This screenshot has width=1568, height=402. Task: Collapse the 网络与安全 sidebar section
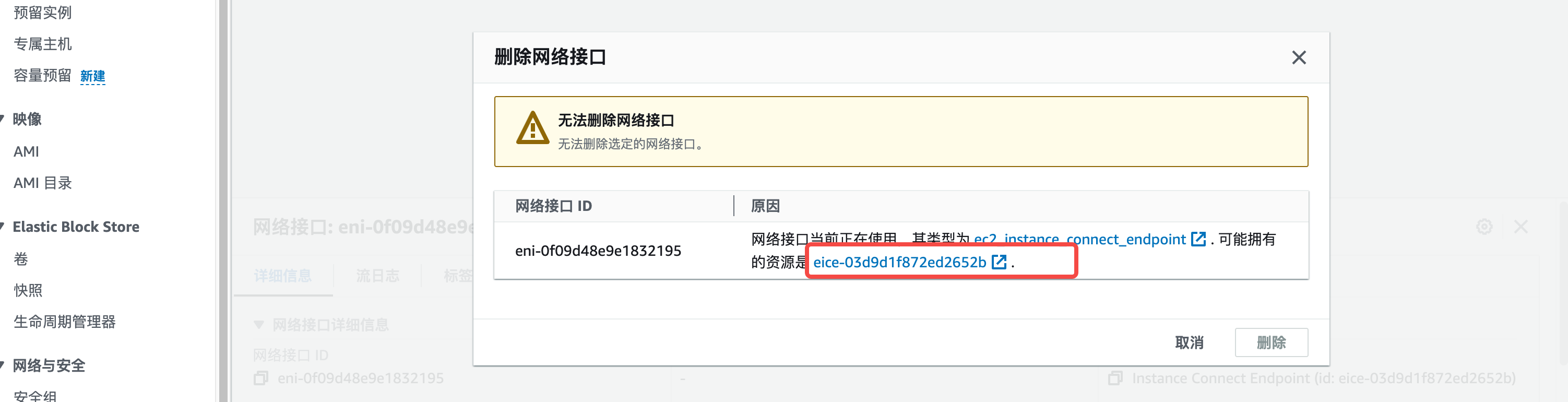(3, 365)
